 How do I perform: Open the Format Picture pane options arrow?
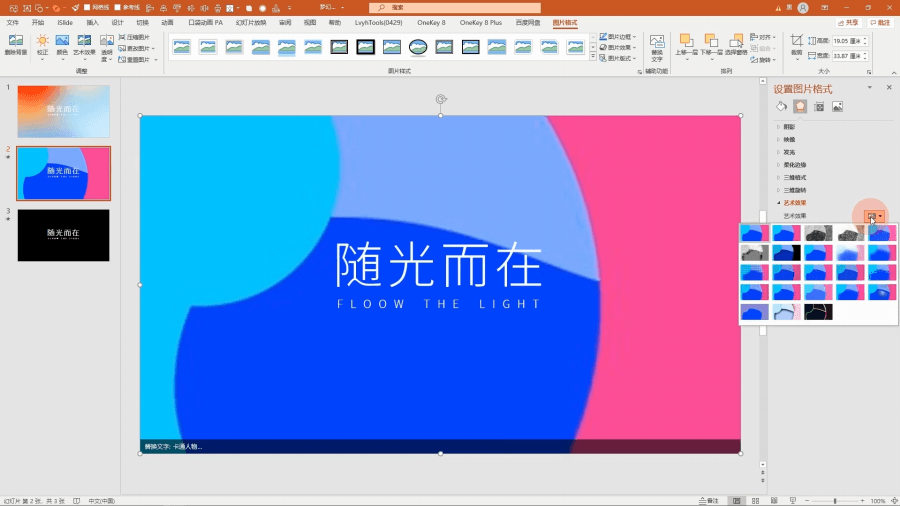click(x=870, y=87)
